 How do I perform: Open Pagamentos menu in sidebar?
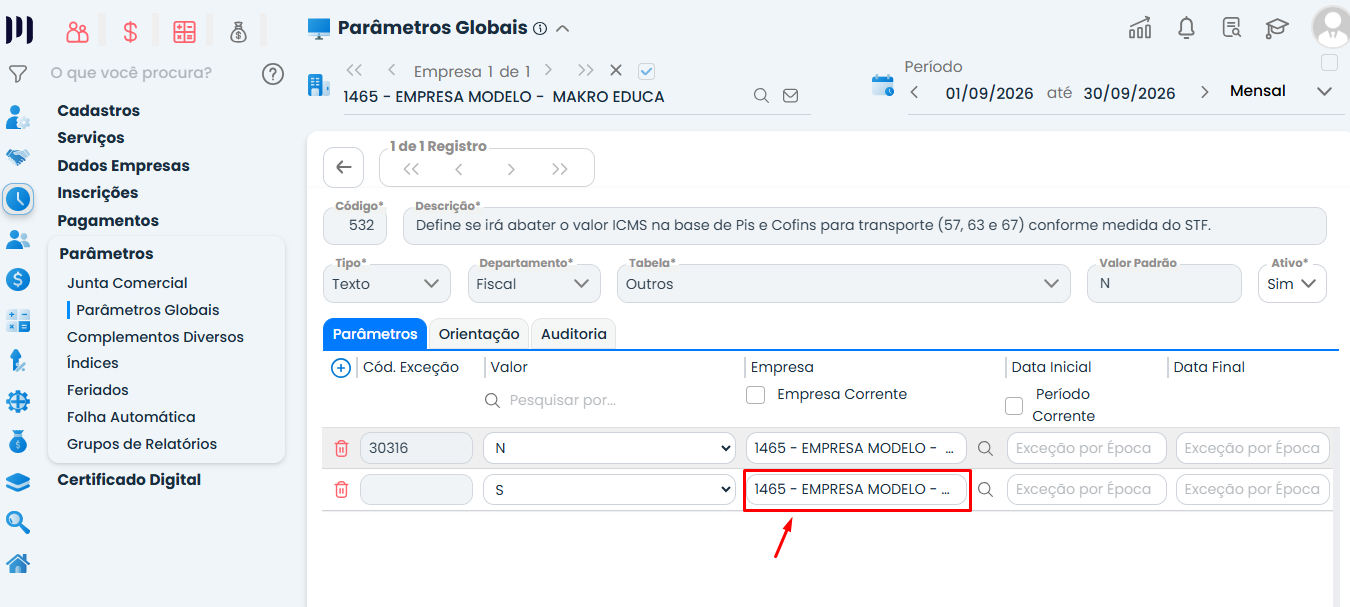pyautogui.click(x=108, y=221)
